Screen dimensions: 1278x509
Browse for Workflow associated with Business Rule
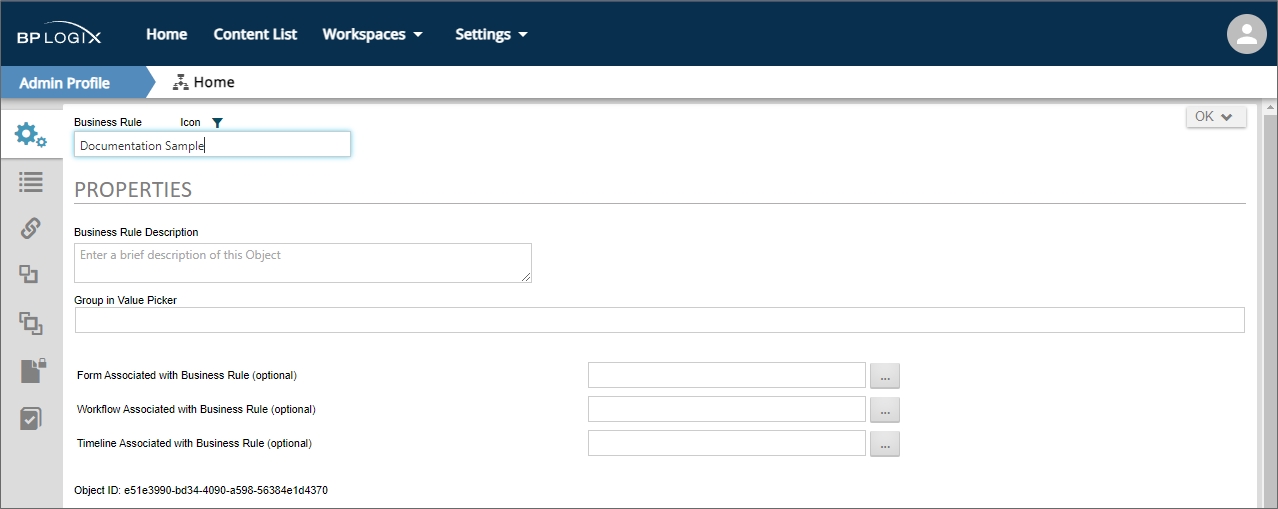tap(884, 410)
